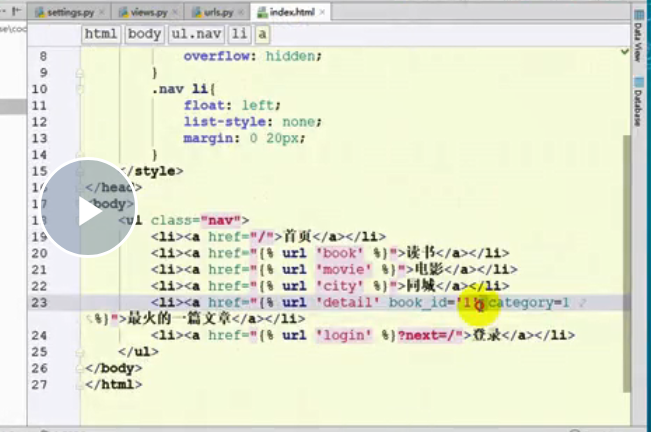
Task: Select the body breadcrumb
Action: (144, 34)
